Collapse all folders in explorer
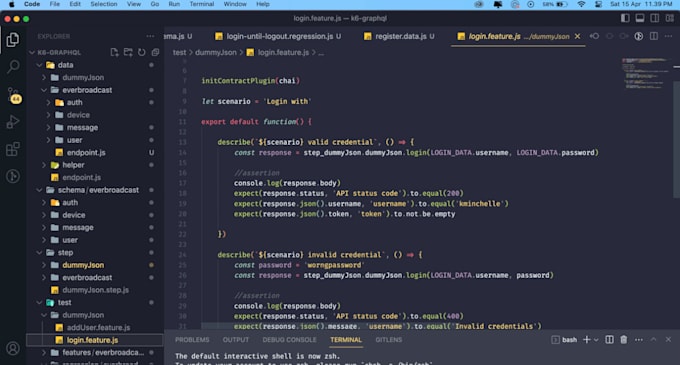The width and height of the screenshot is (680, 365). (155, 52)
